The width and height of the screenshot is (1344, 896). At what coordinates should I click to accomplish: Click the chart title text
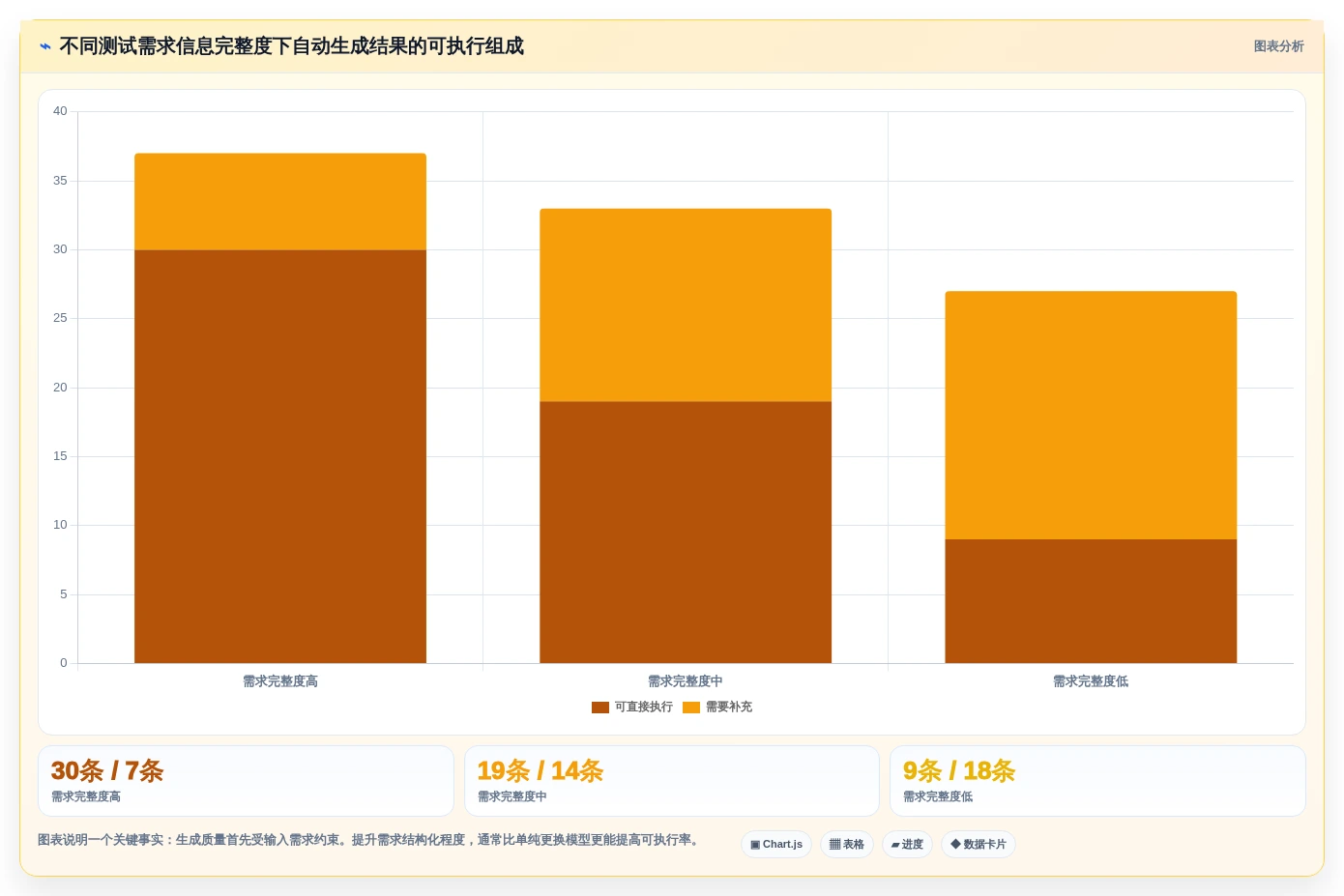tap(292, 46)
